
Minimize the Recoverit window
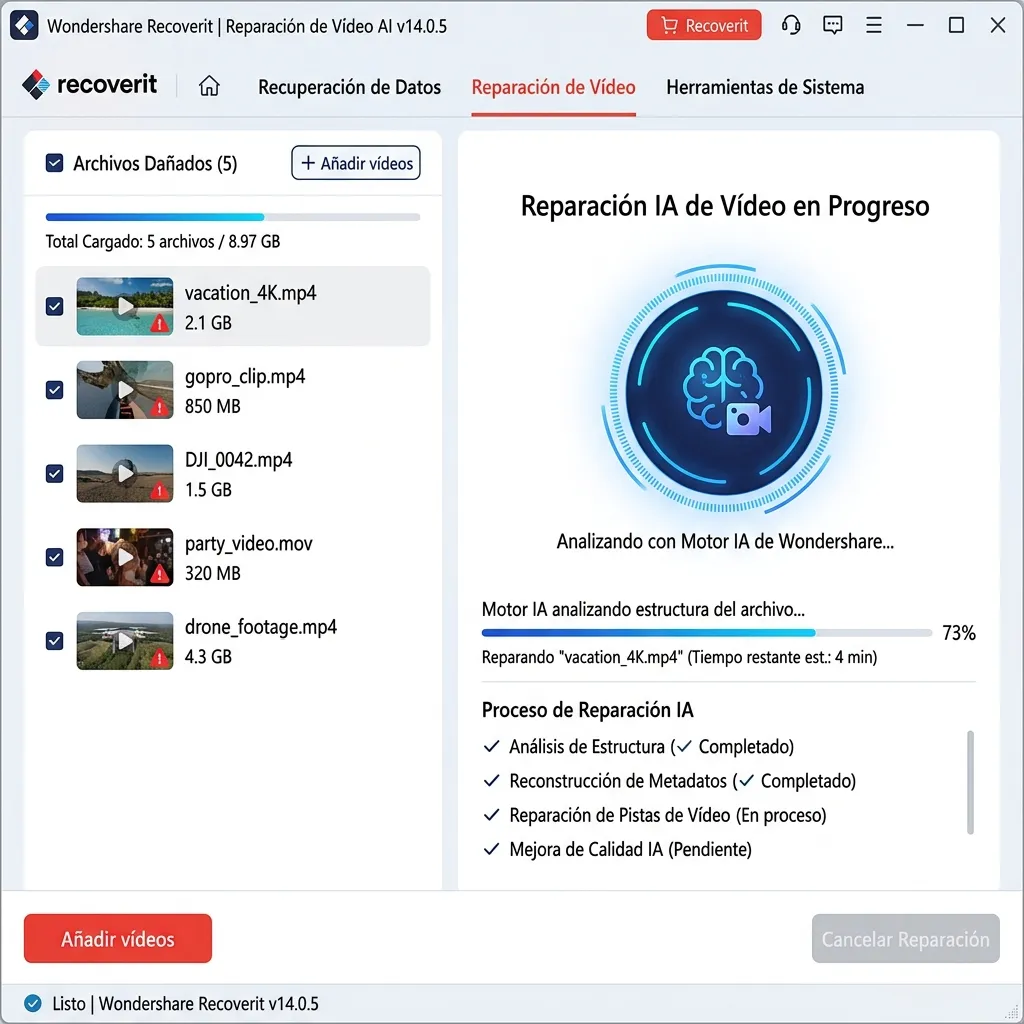(x=915, y=25)
